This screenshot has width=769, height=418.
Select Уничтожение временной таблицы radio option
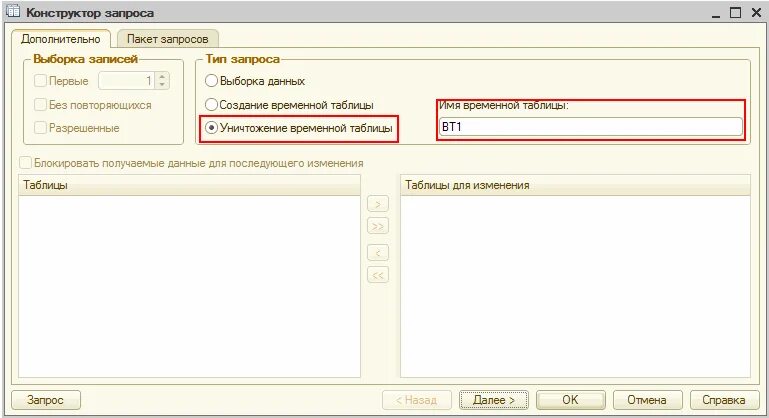tap(211, 128)
